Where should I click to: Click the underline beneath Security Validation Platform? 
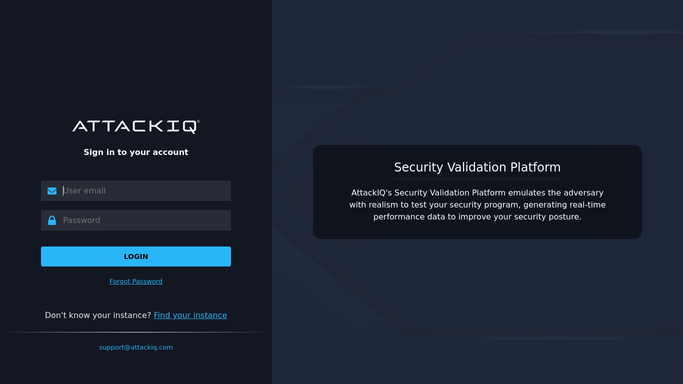point(477,179)
